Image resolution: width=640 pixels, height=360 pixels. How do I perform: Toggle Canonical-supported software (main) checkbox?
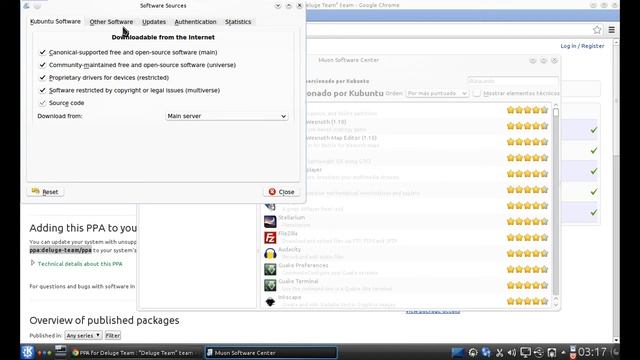[x=42, y=52]
